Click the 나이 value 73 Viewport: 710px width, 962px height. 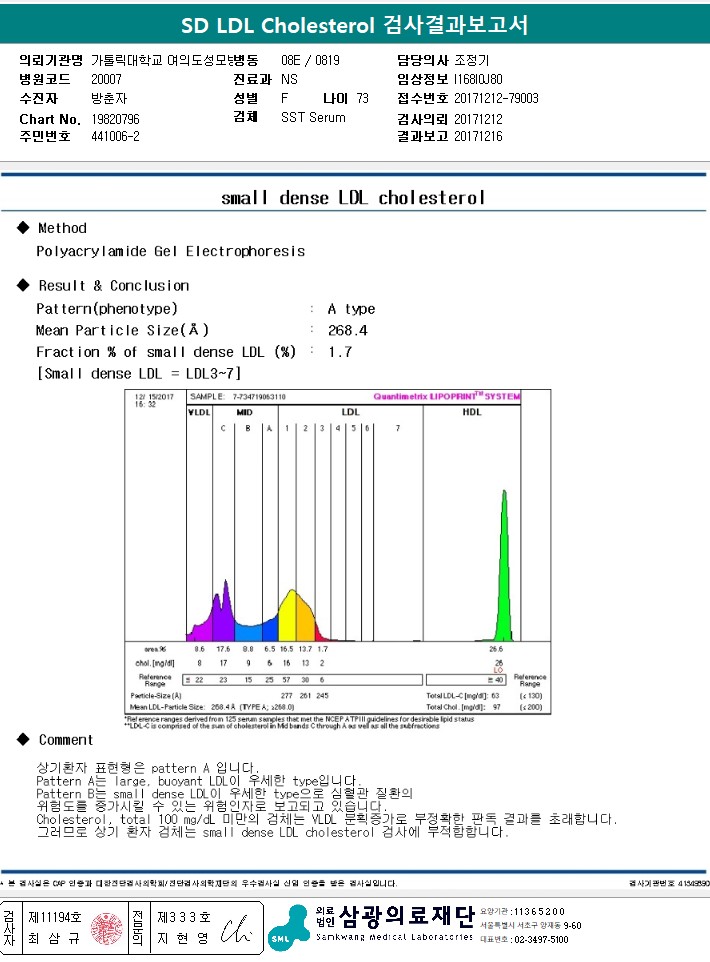(363, 98)
